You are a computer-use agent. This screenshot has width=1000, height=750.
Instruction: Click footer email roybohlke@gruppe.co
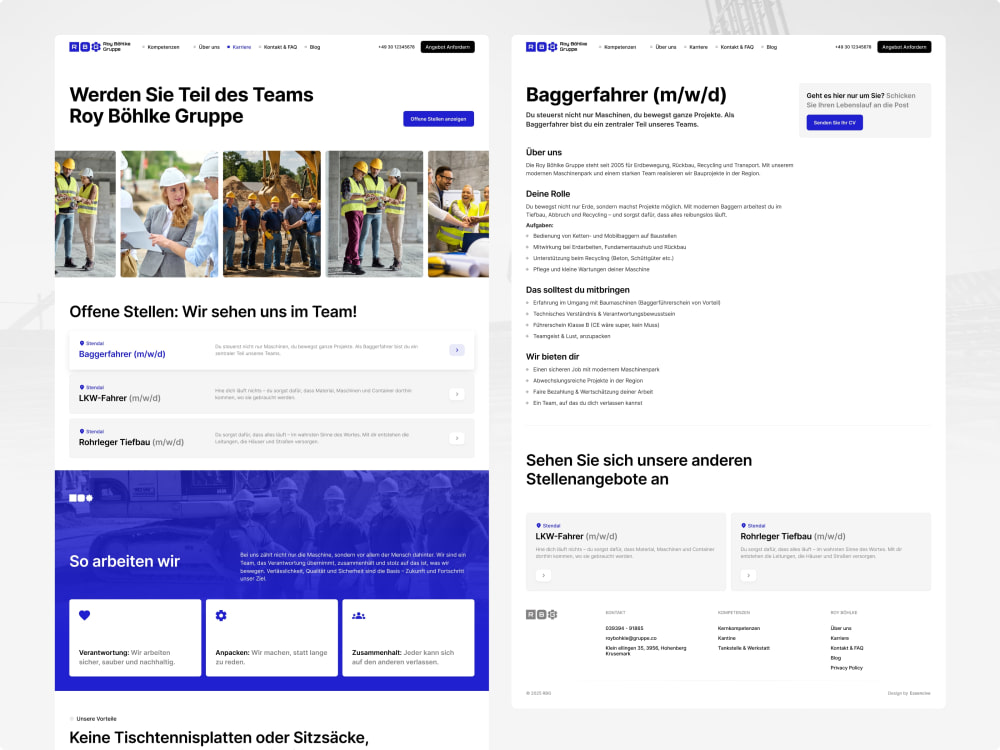(x=631, y=638)
